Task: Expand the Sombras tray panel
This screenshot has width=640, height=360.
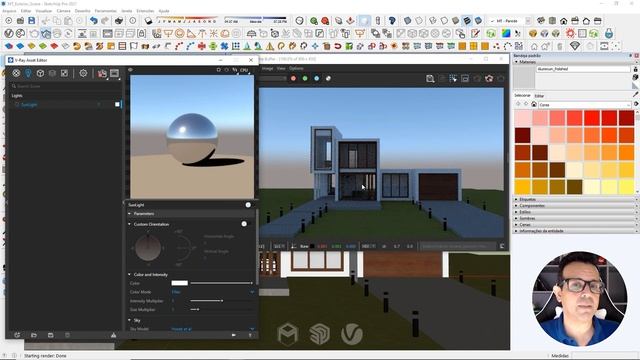Action: pos(574,218)
